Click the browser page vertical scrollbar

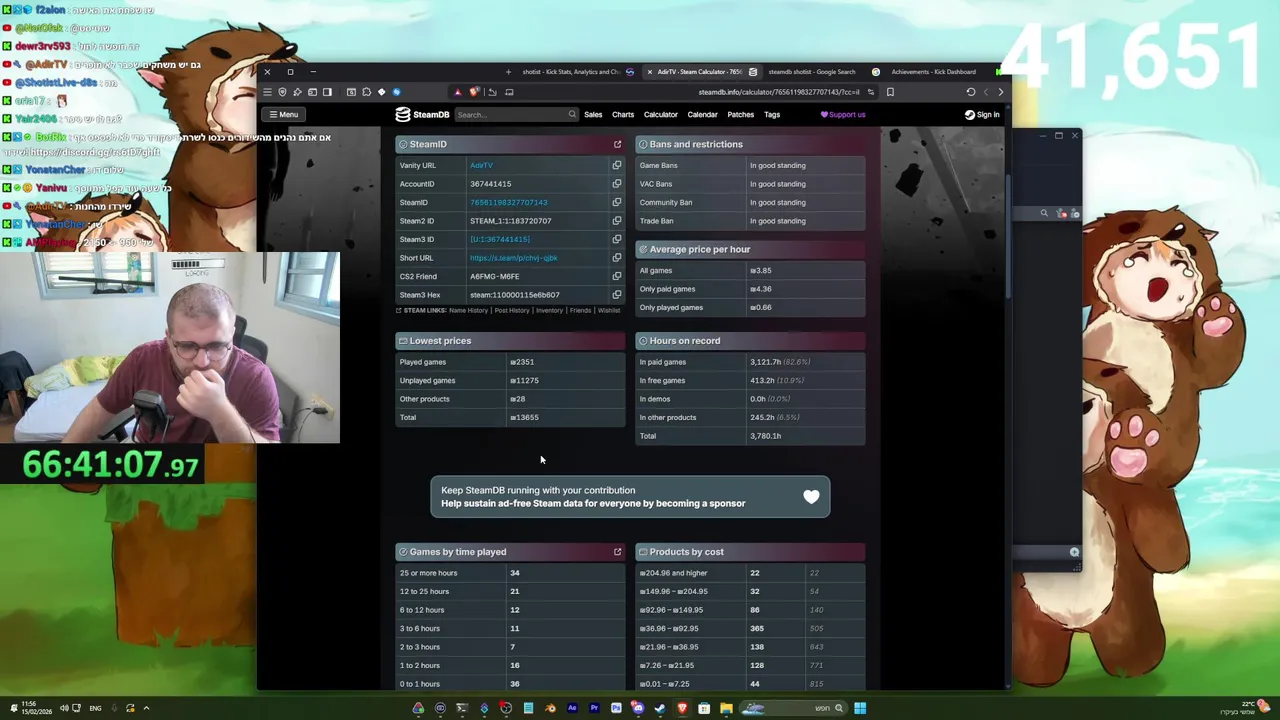click(x=1007, y=235)
